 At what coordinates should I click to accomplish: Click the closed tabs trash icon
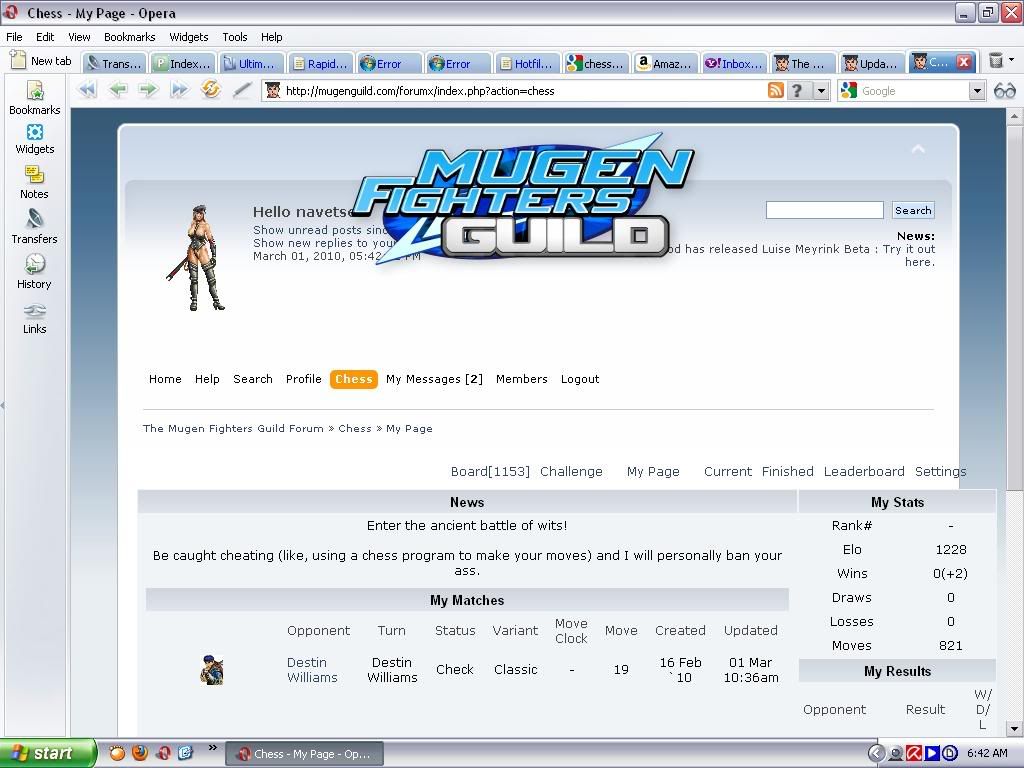996,62
